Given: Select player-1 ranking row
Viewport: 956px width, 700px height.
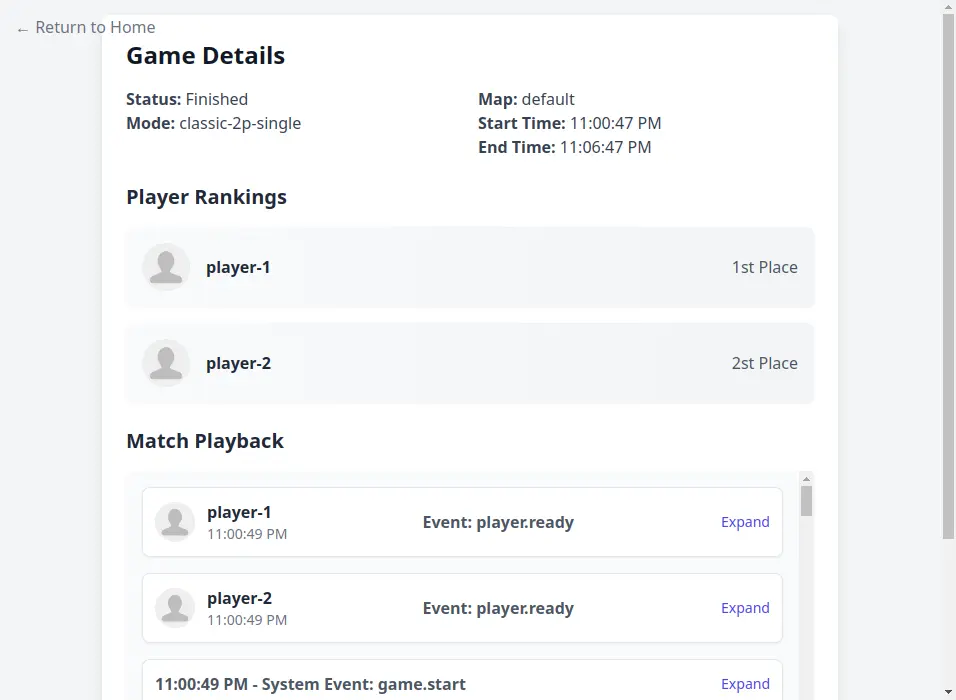Looking at the screenshot, I should pyautogui.click(x=470, y=267).
